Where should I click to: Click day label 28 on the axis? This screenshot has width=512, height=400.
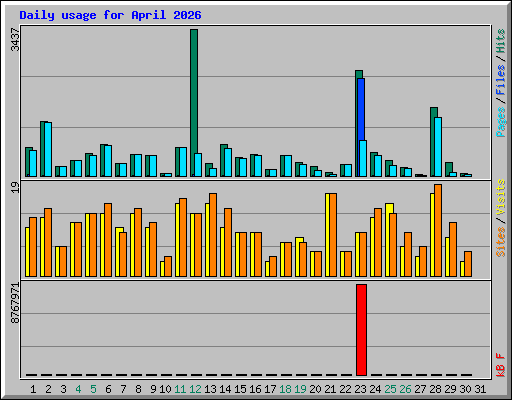(435, 389)
